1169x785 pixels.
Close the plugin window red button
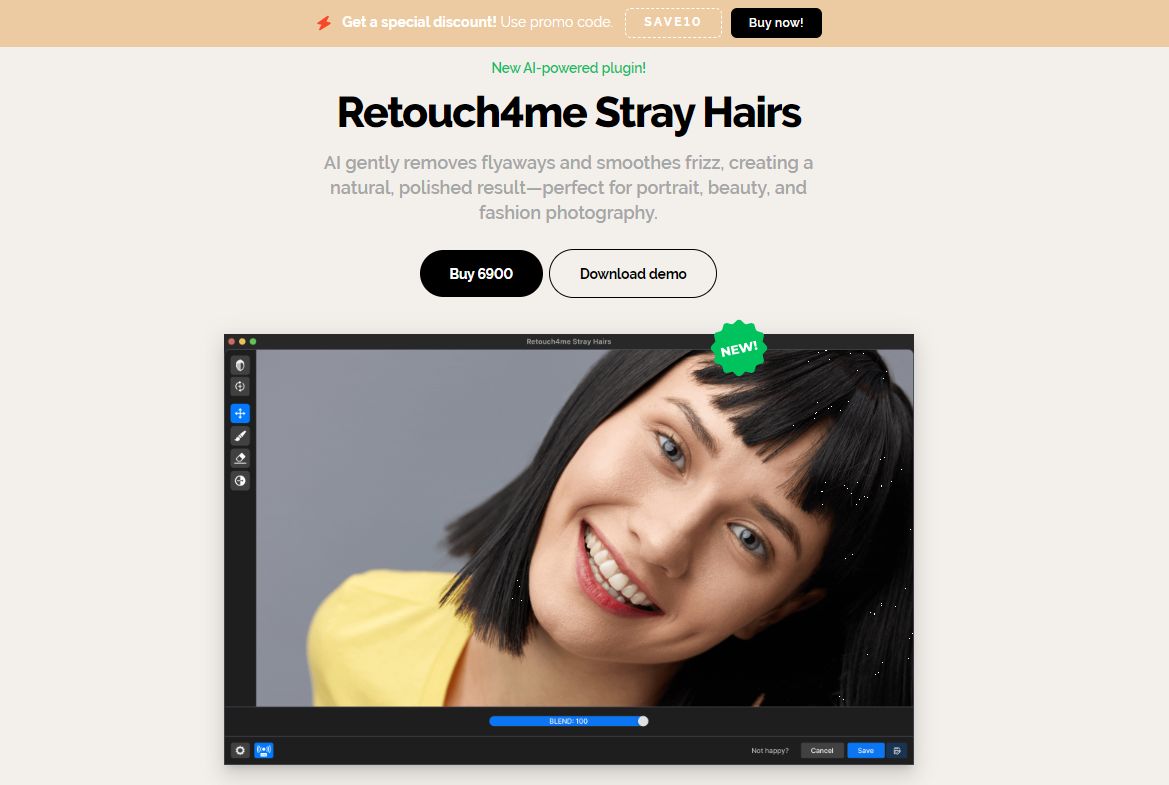tap(232, 341)
